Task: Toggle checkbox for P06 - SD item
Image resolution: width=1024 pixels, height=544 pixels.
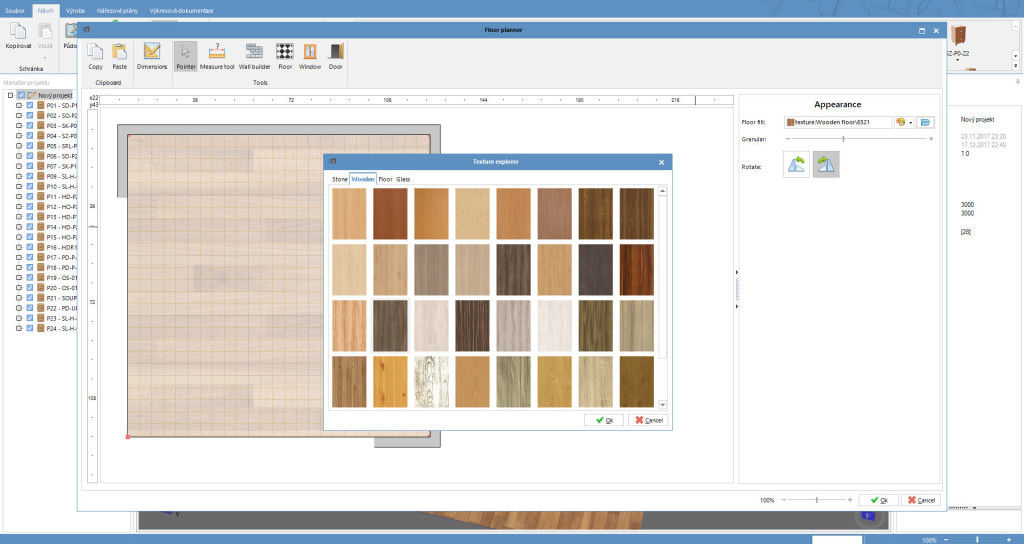Action: (30, 156)
